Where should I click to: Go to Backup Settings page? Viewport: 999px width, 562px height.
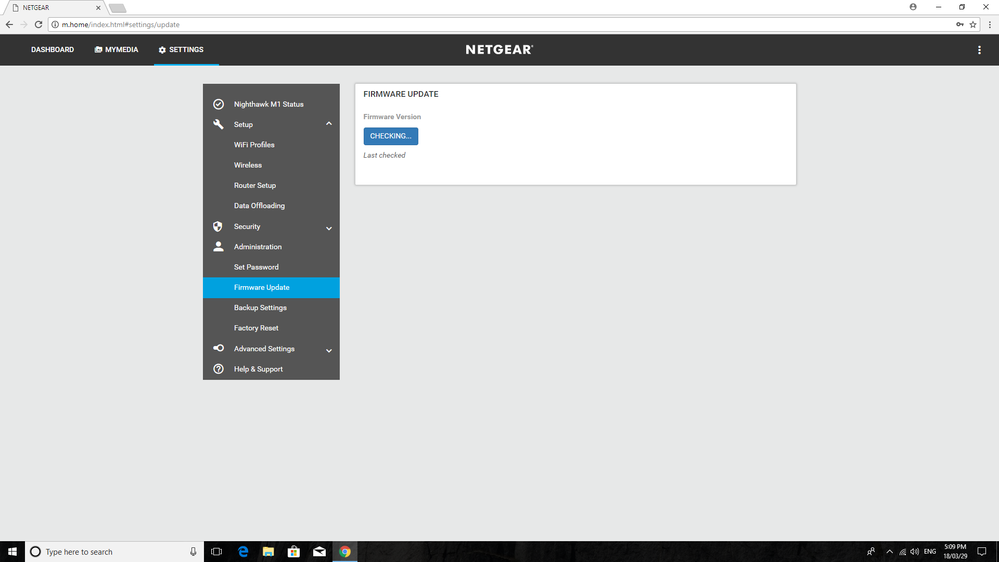tap(260, 308)
